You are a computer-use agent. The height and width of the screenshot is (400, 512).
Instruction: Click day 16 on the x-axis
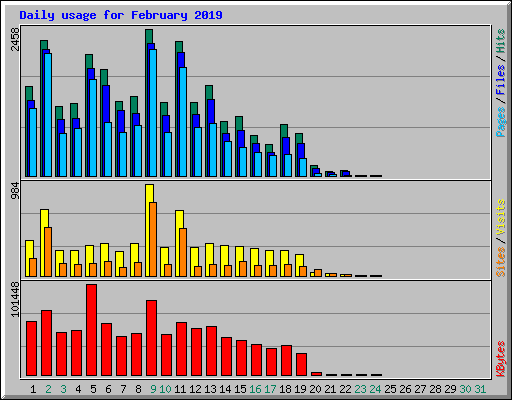255,389
